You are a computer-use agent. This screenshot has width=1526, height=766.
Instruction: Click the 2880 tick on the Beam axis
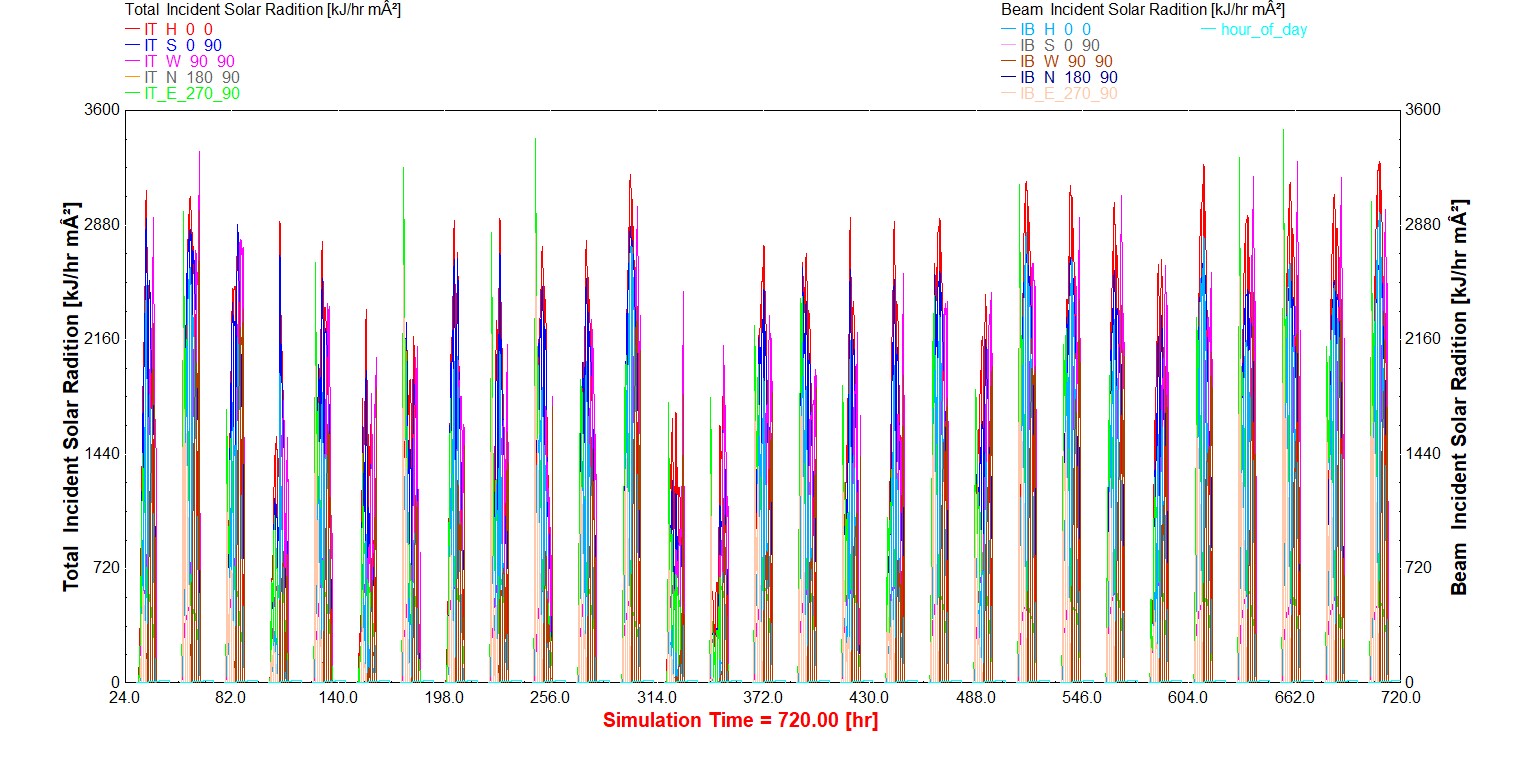pyautogui.click(x=1423, y=224)
